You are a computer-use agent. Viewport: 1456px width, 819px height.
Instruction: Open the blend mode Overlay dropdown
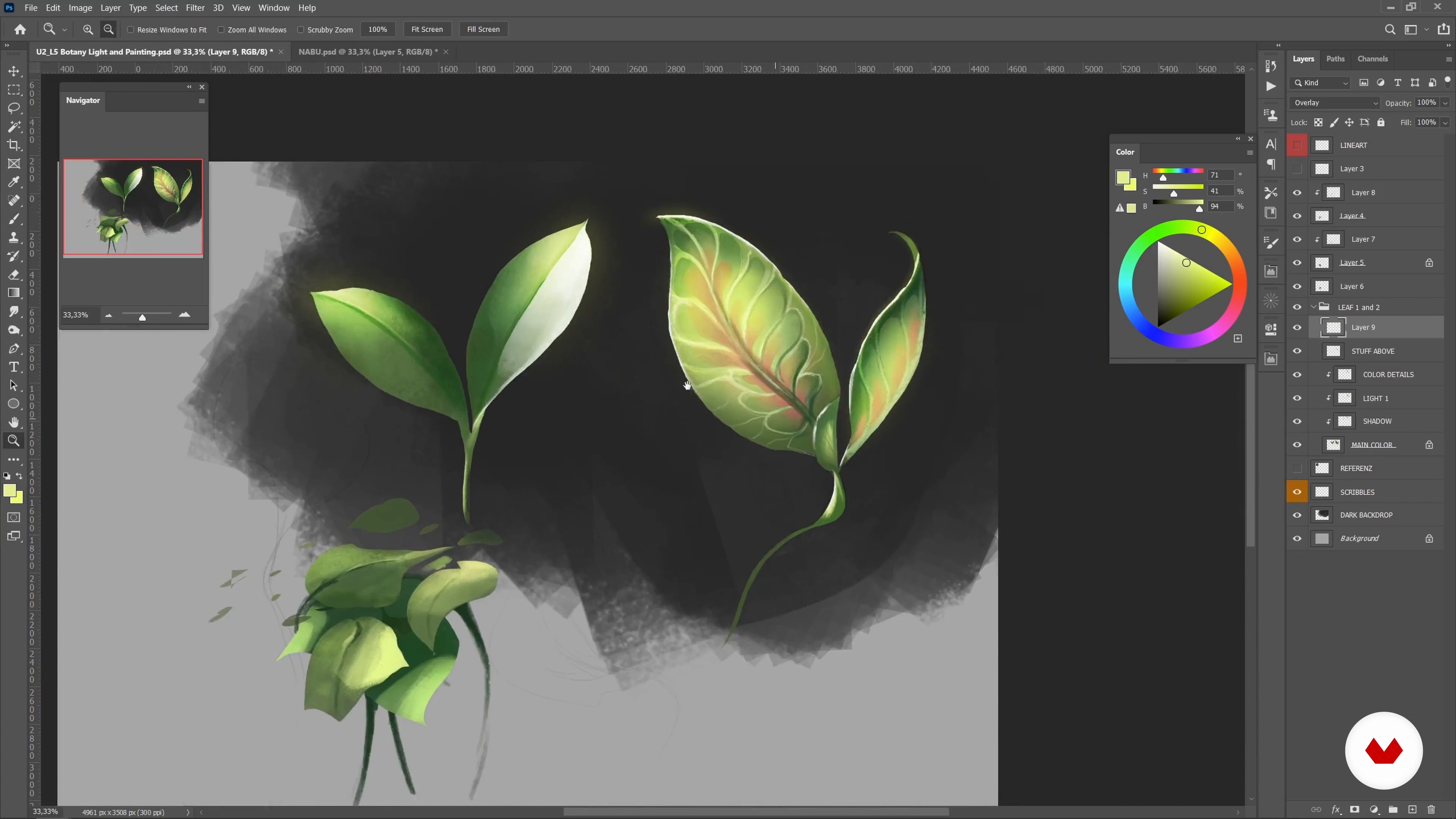[x=1335, y=103]
